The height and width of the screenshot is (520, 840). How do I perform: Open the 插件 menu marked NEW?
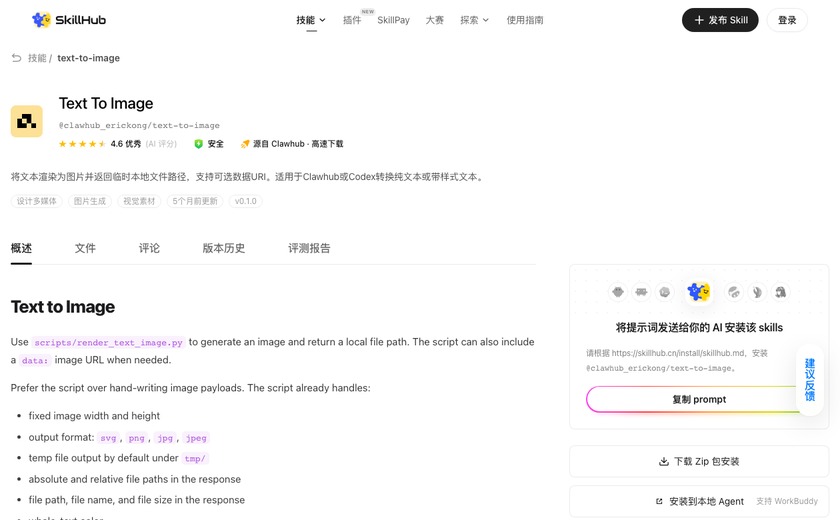[352, 20]
